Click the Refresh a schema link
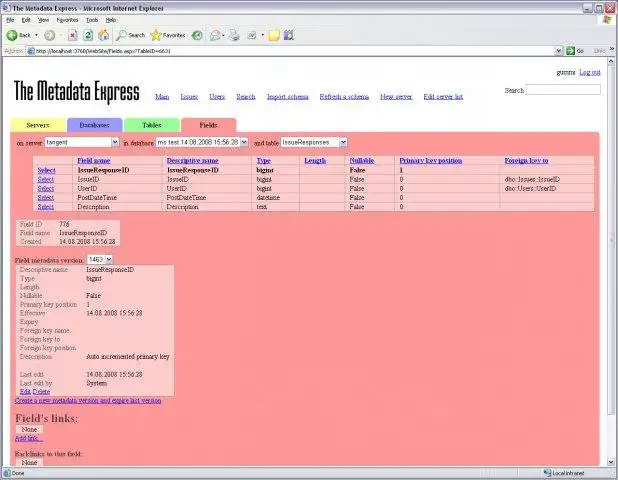This screenshot has width=618, height=480. click(344, 97)
